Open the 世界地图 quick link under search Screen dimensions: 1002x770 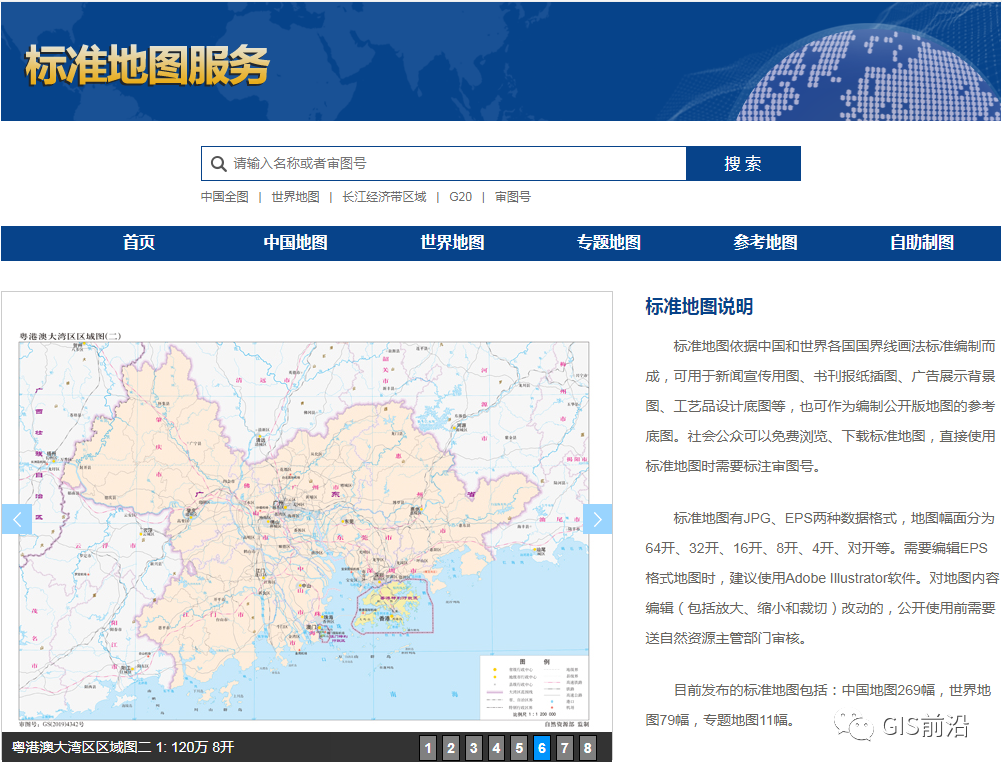click(x=295, y=197)
